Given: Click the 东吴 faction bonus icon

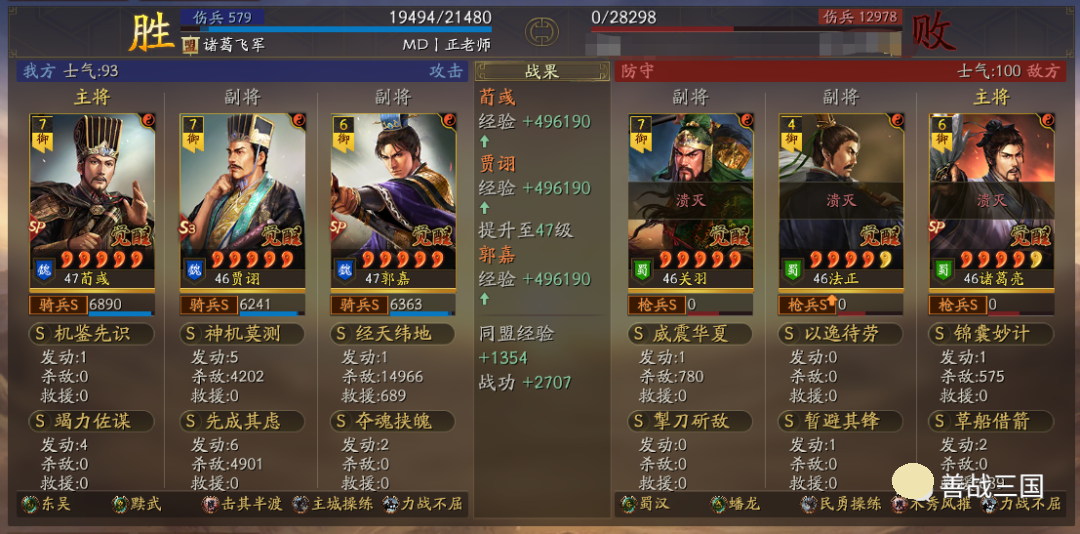Looking at the screenshot, I should pos(30,504).
